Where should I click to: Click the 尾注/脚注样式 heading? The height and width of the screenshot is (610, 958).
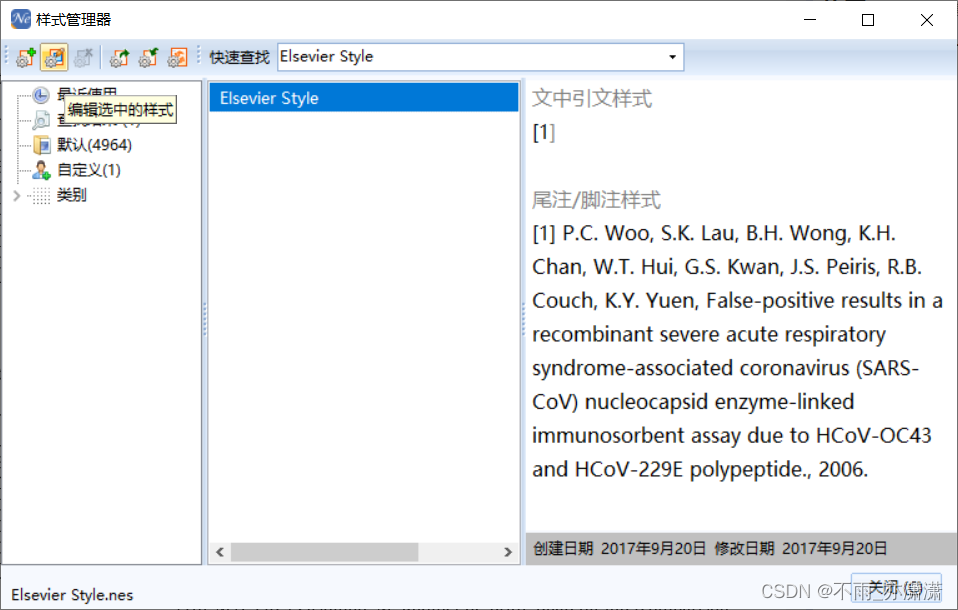pyautogui.click(x=596, y=200)
